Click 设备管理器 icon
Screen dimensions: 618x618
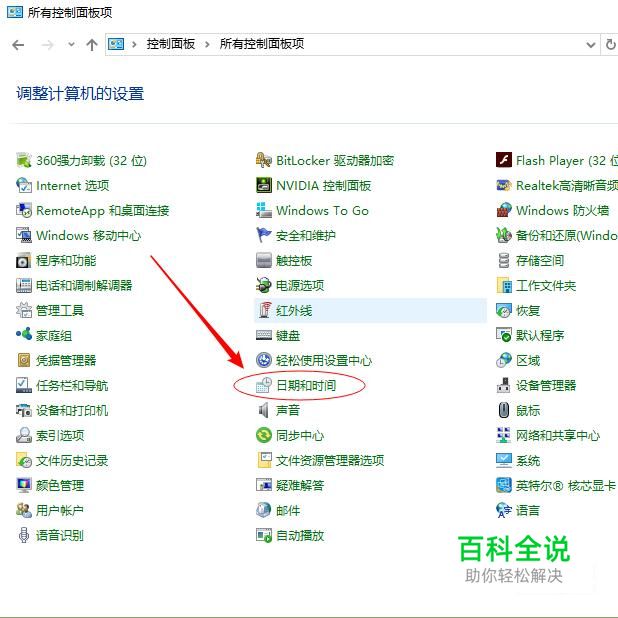504,385
